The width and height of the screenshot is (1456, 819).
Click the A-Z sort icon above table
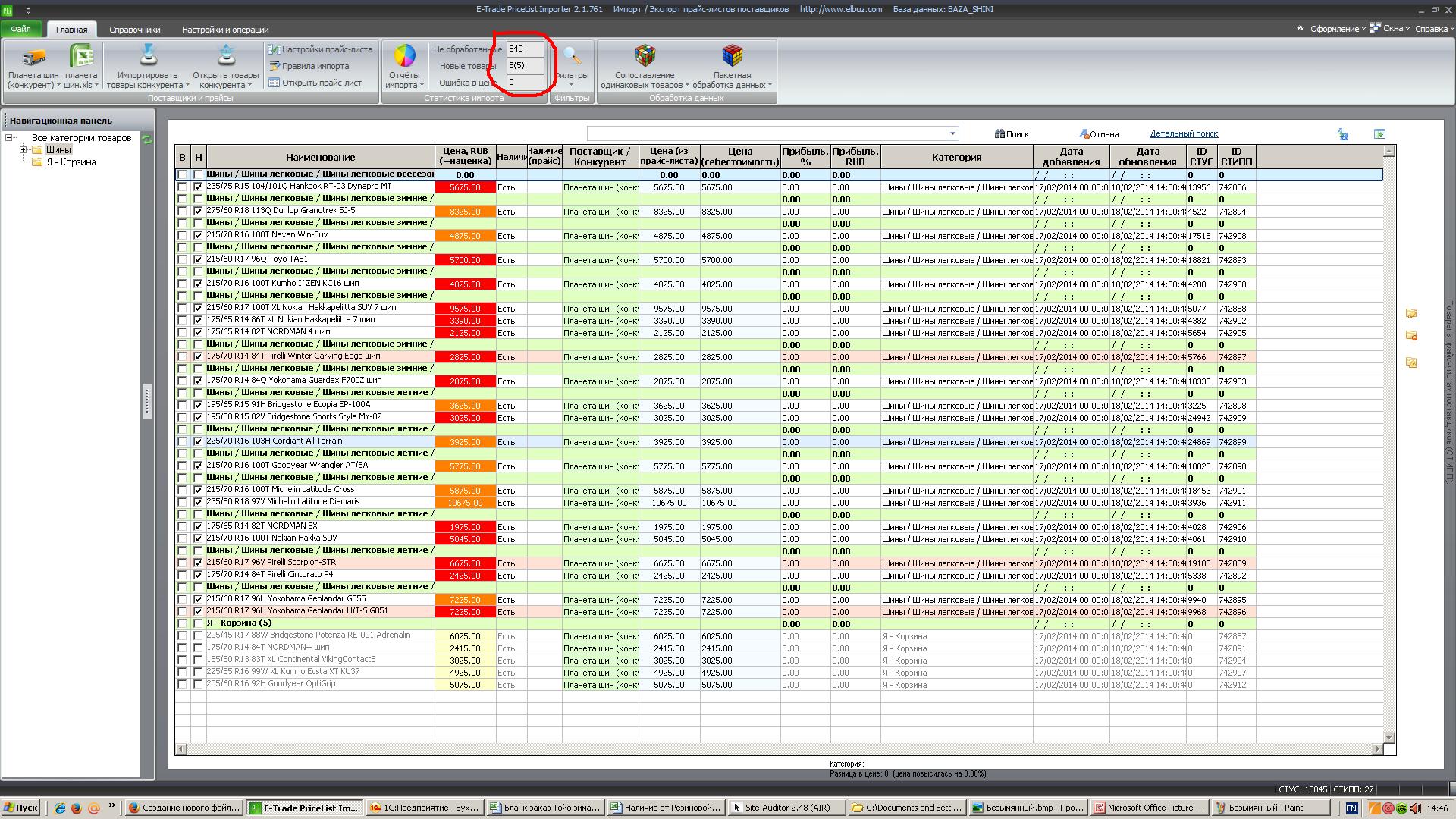(x=1342, y=134)
